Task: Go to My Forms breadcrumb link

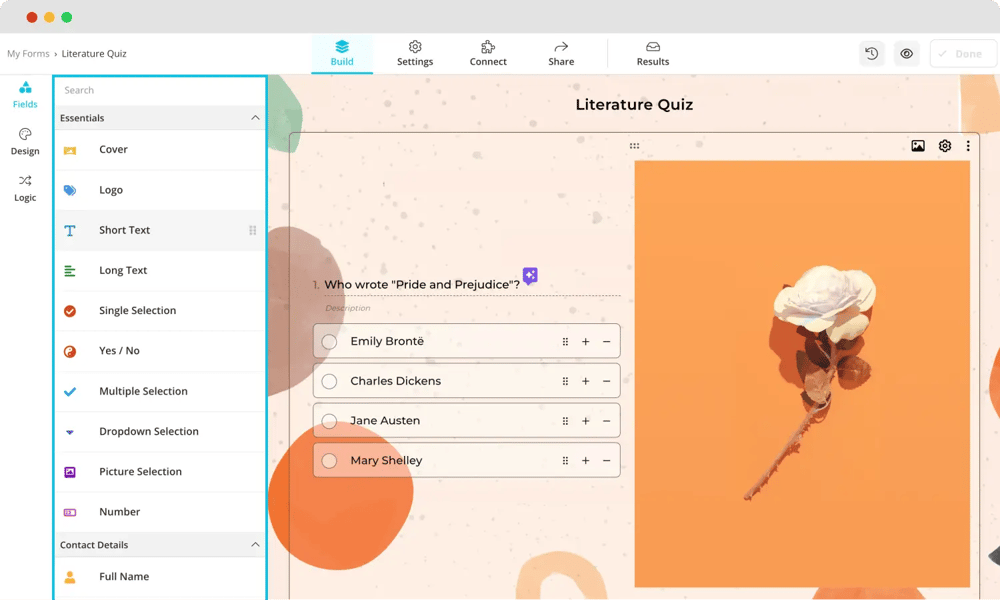Action: [x=28, y=54]
